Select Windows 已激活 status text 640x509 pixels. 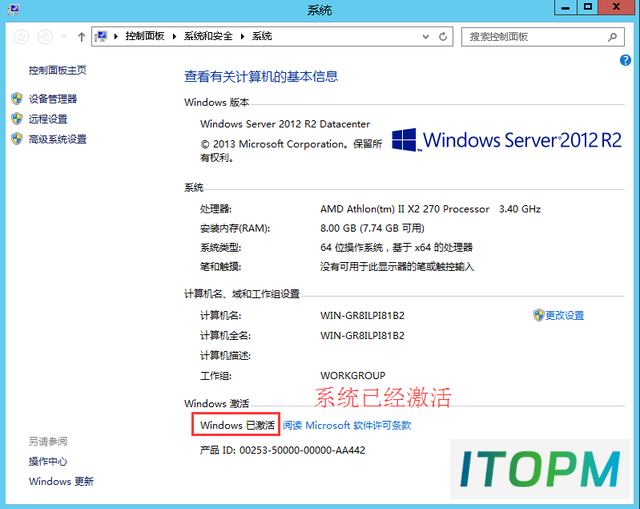237,425
